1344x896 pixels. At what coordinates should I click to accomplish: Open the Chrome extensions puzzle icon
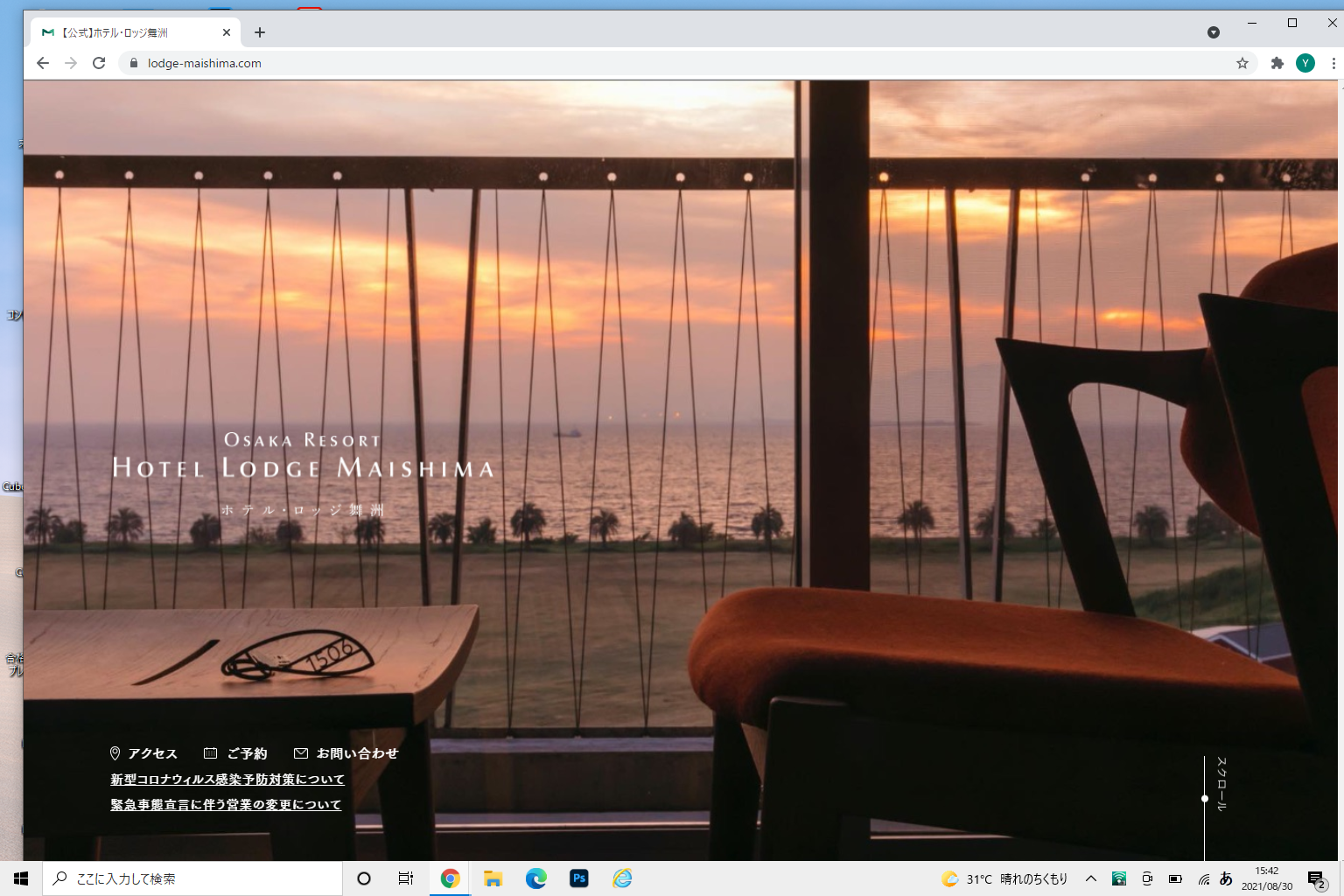1277,63
